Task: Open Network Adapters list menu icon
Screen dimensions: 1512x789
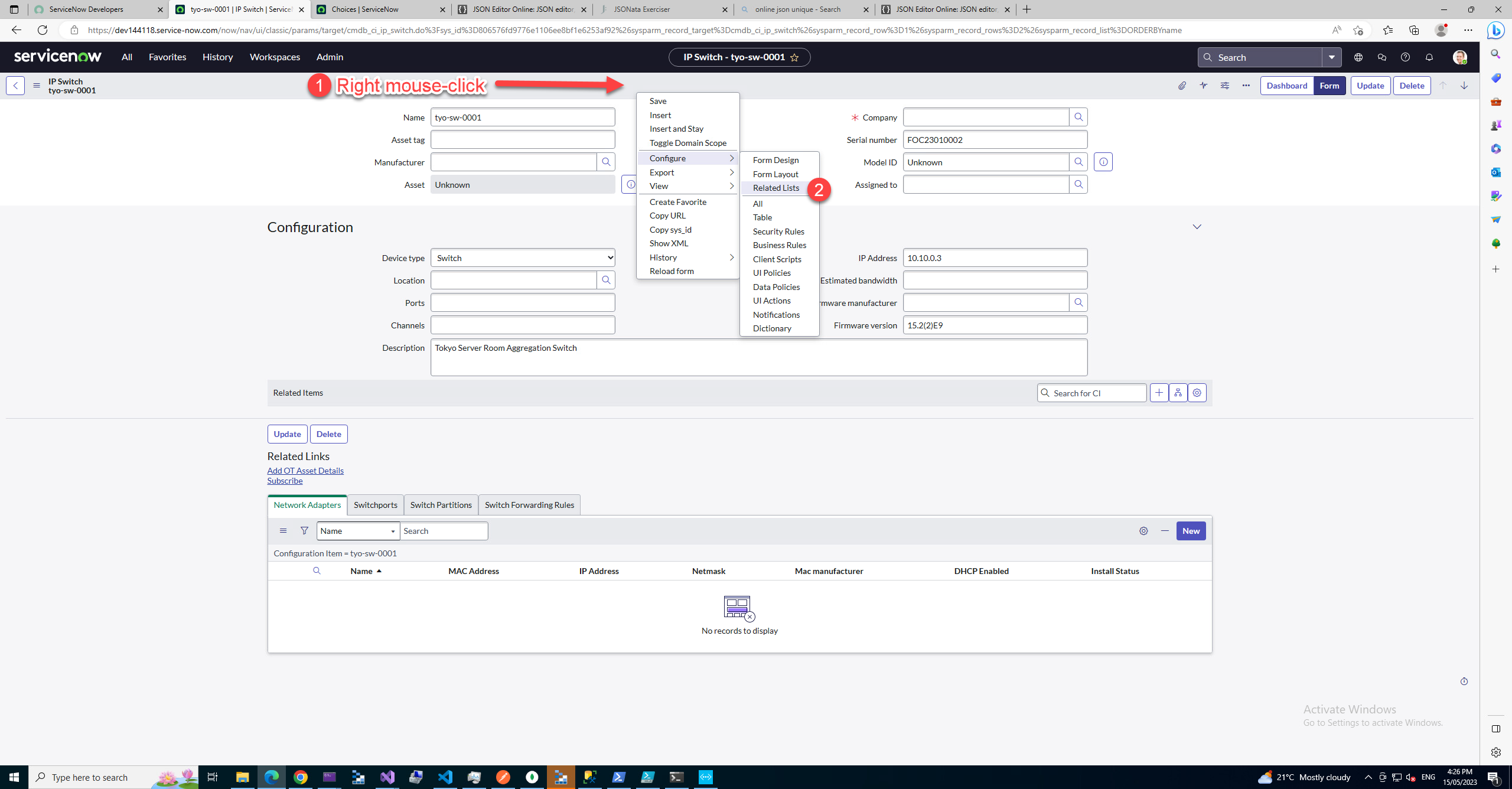Action: 283,531
